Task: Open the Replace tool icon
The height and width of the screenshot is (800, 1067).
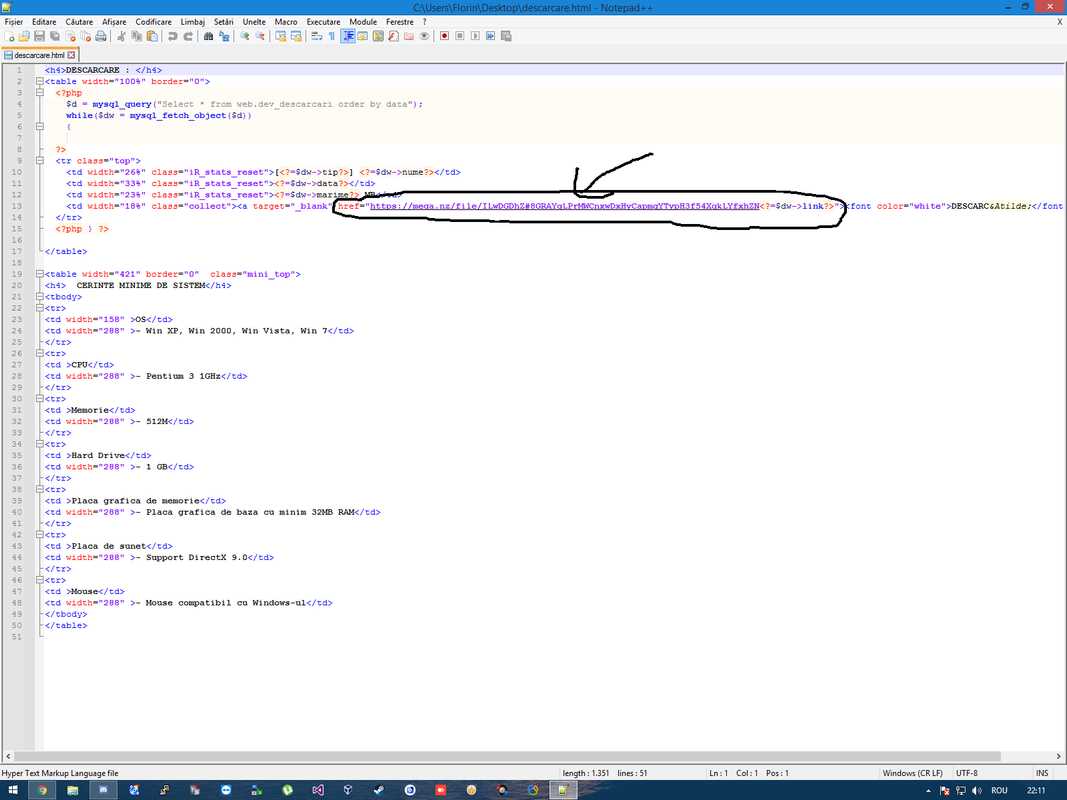Action: 224,36
